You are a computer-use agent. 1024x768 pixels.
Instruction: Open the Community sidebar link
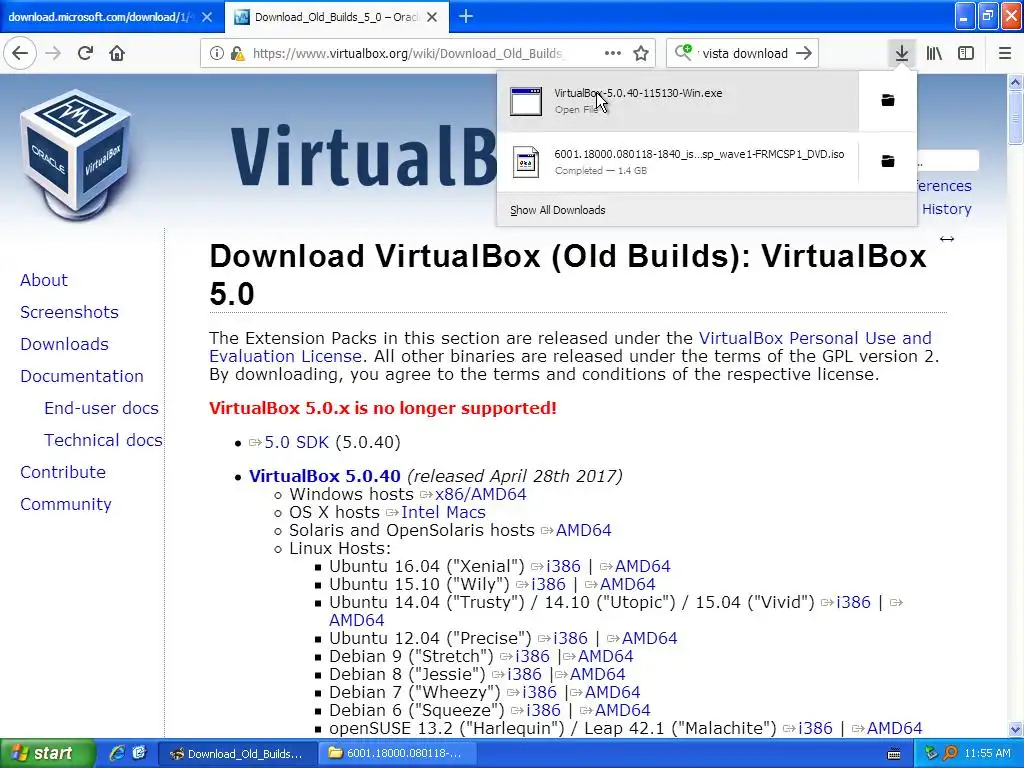pos(65,504)
